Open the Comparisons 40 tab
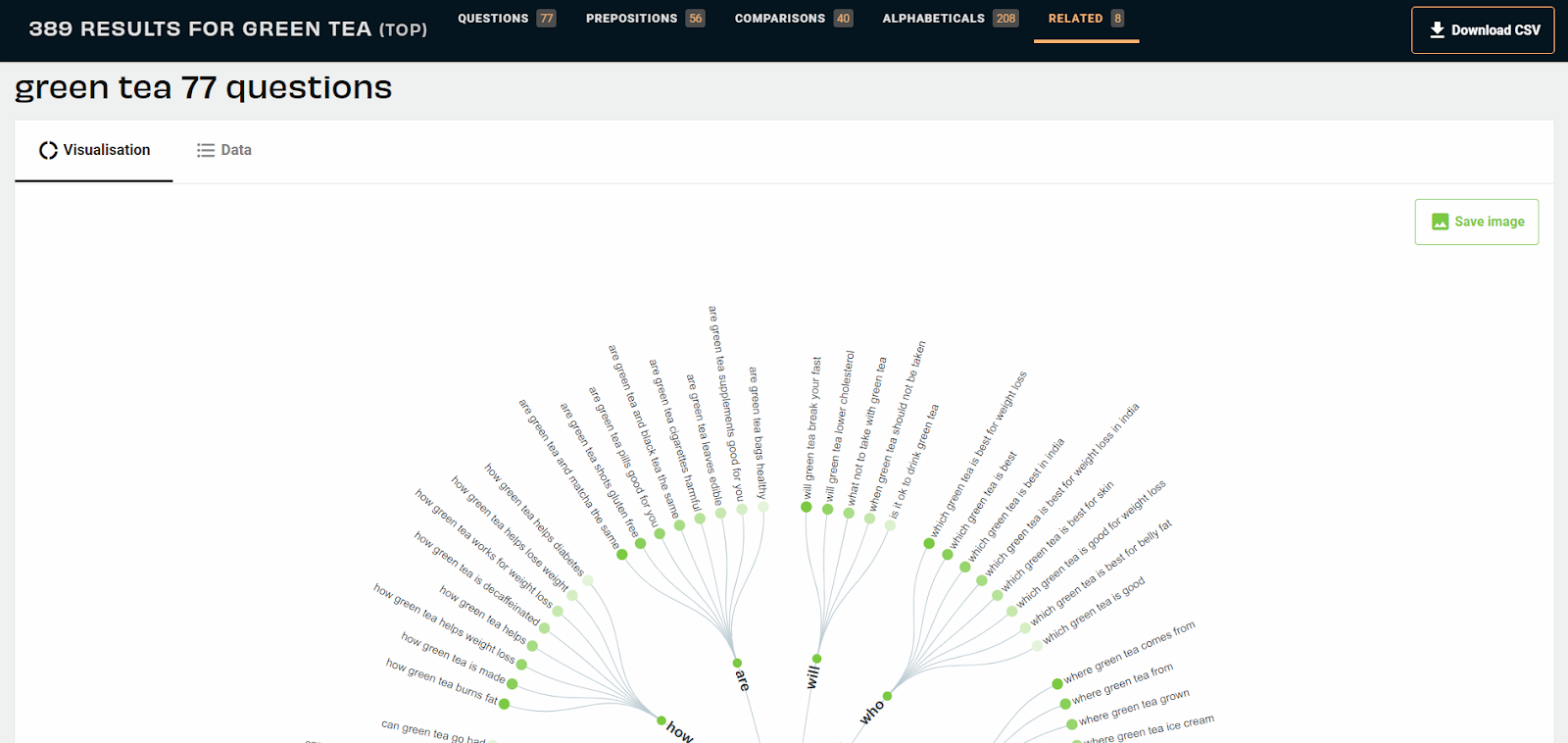This screenshot has width=1568, height=743. pyautogui.click(x=794, y=19)
